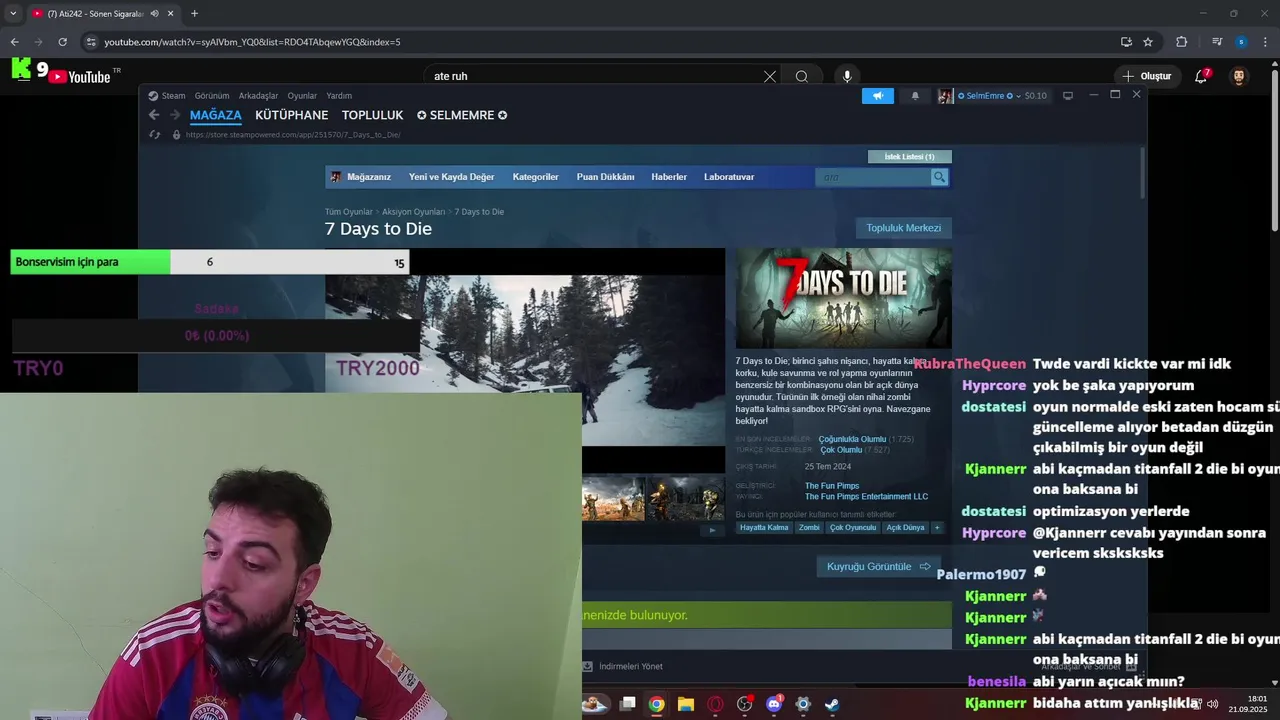Open the Haberler store link
The height and width of the screenshot is (720, 1280).
[669, 177]
